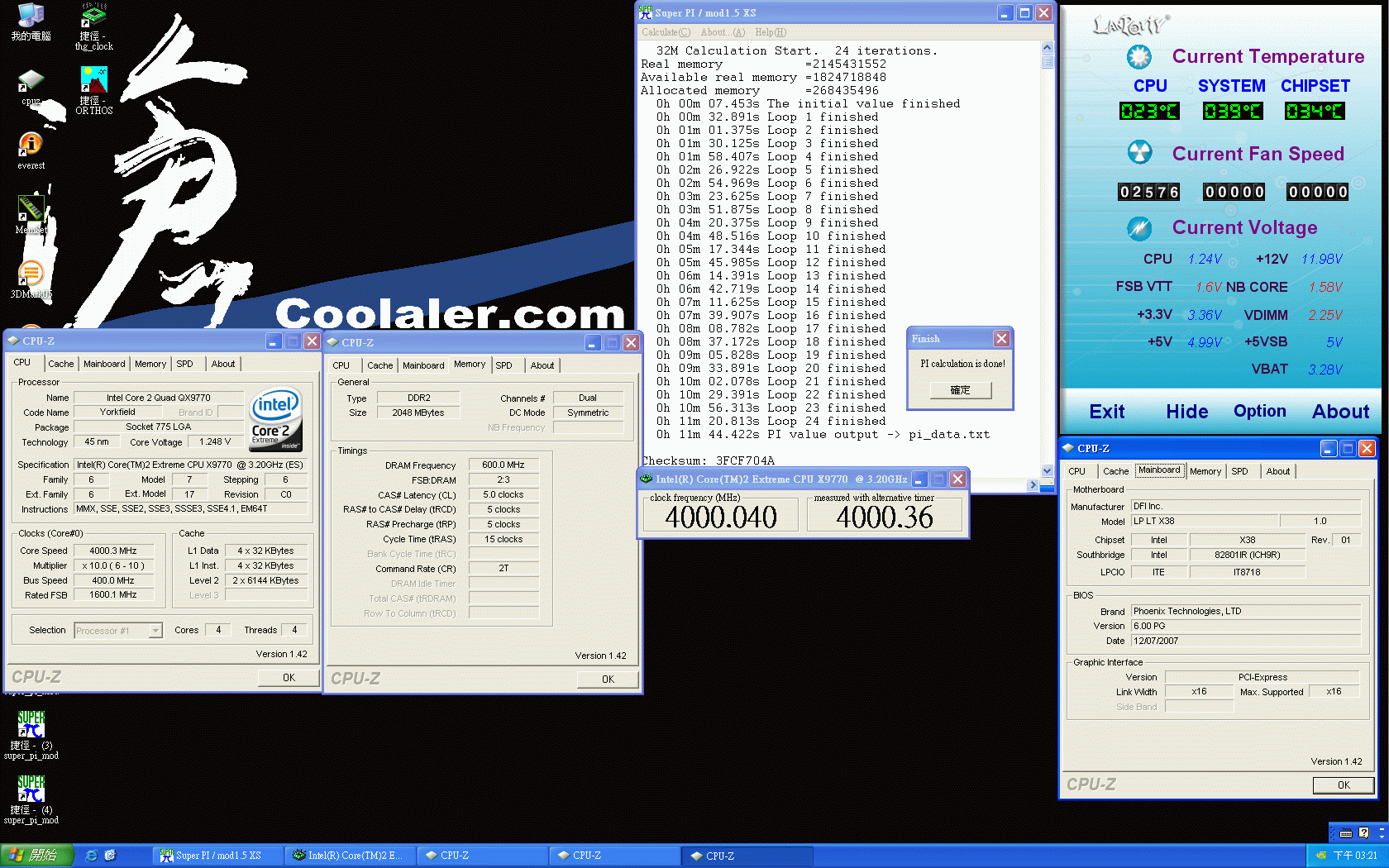Click OK in middle Memory CPU-Z window
The width and height of the screenshot is (1389, 868).
[608, 680]
